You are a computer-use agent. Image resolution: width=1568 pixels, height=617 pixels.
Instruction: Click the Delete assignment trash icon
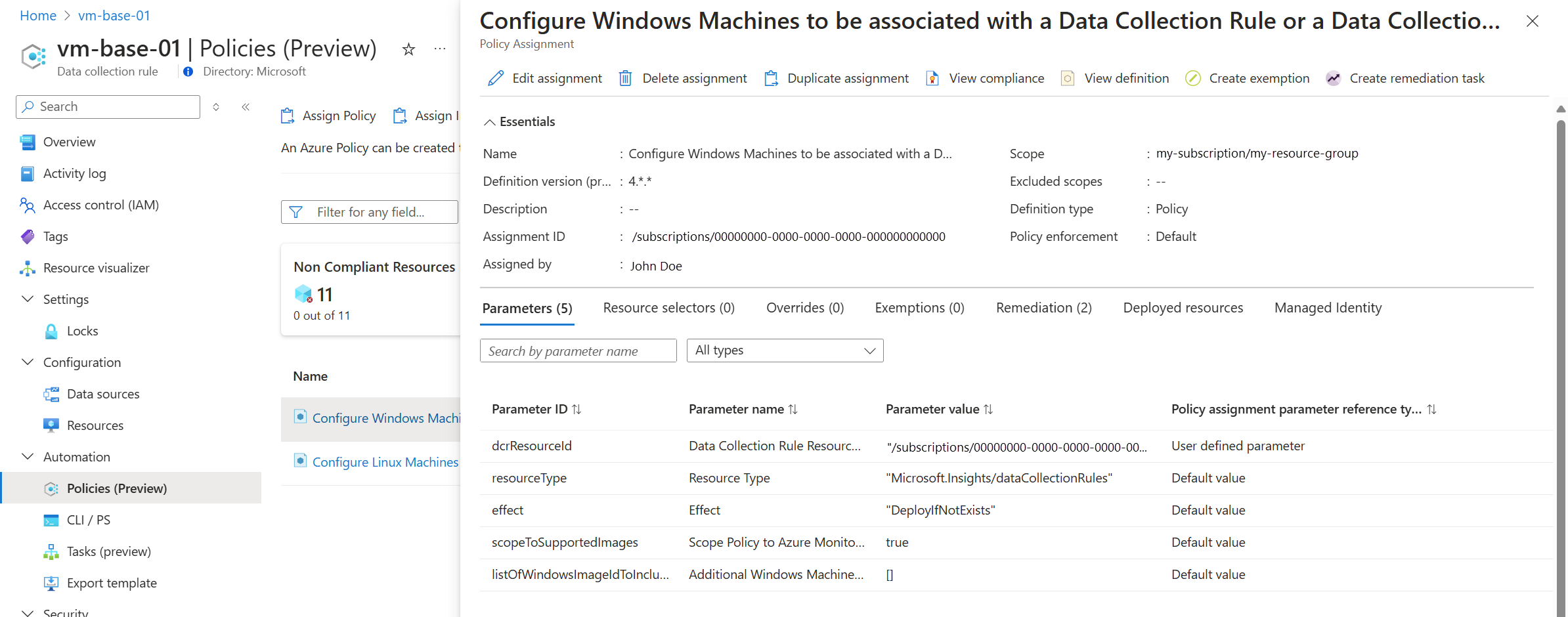625,79
